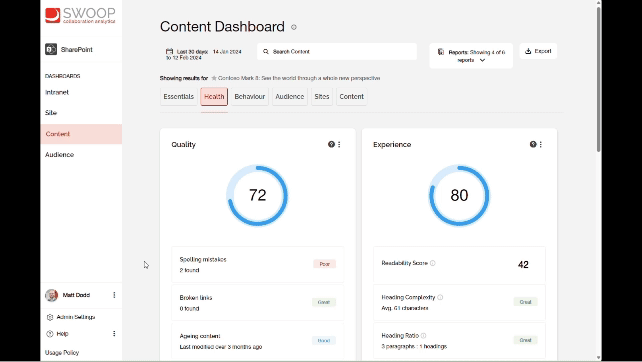Click the Heading Complexity info icon
Viewport: 642px width, 362px height.
tap(440, 297)
